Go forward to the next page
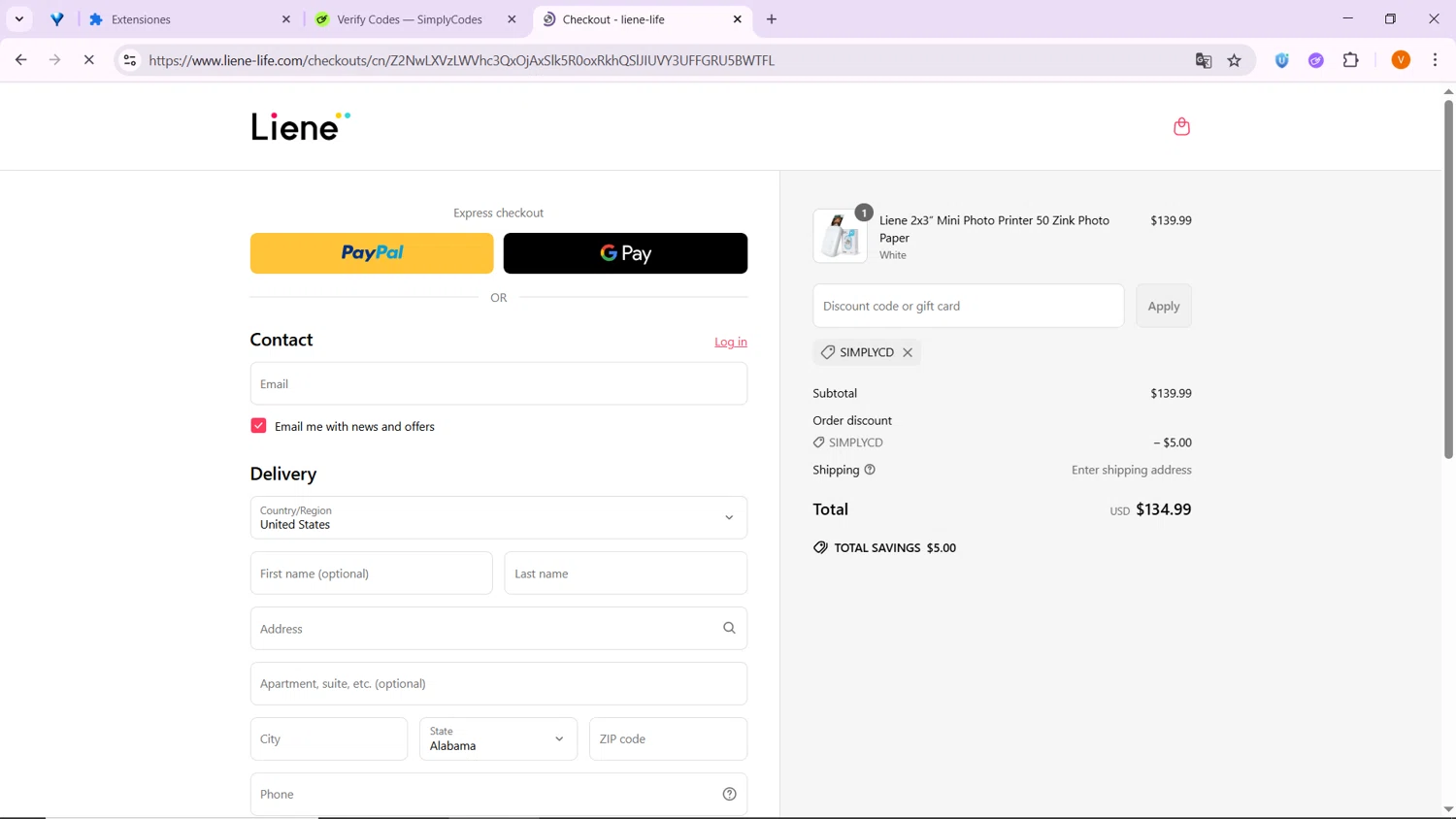Screen dimensions: 1456x819 tap(55, 60)
